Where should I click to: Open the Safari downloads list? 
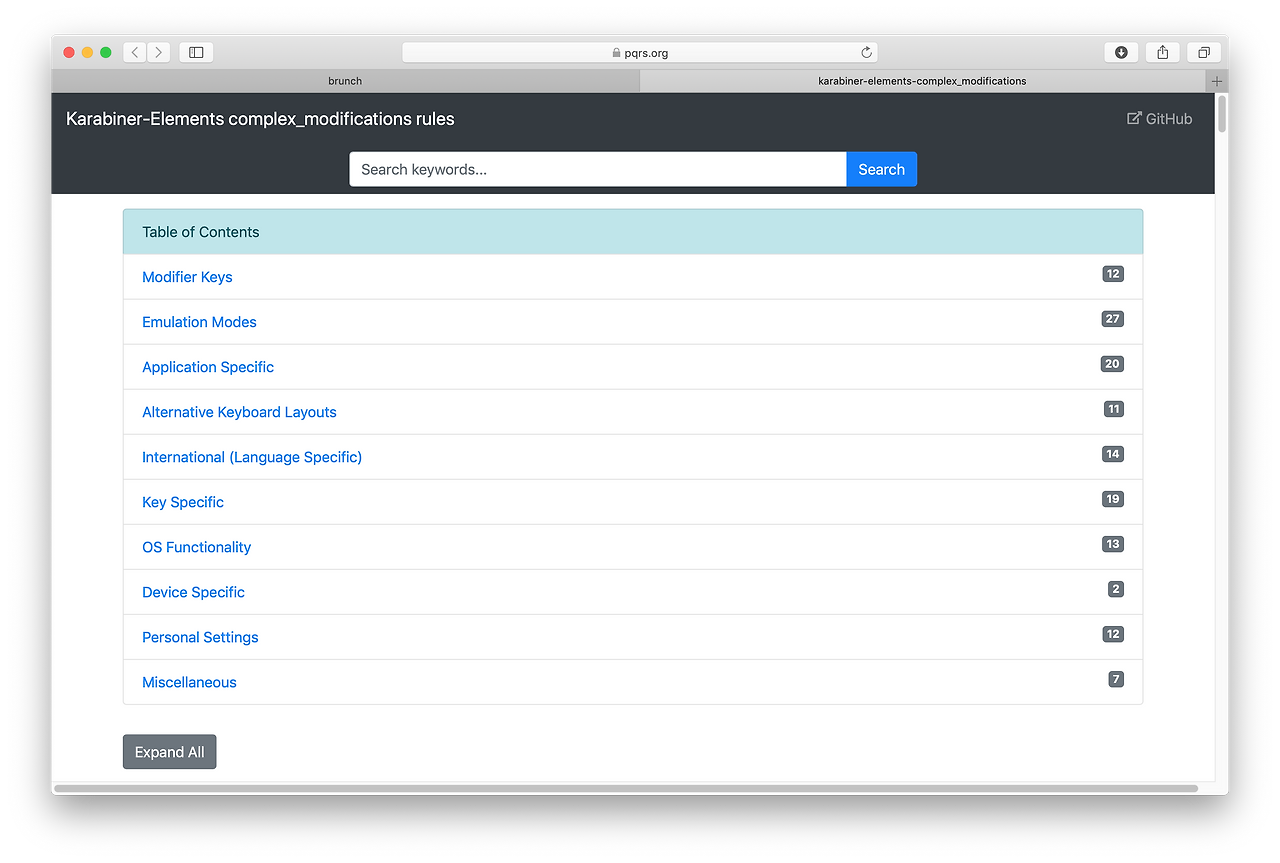click(1121, 52)
